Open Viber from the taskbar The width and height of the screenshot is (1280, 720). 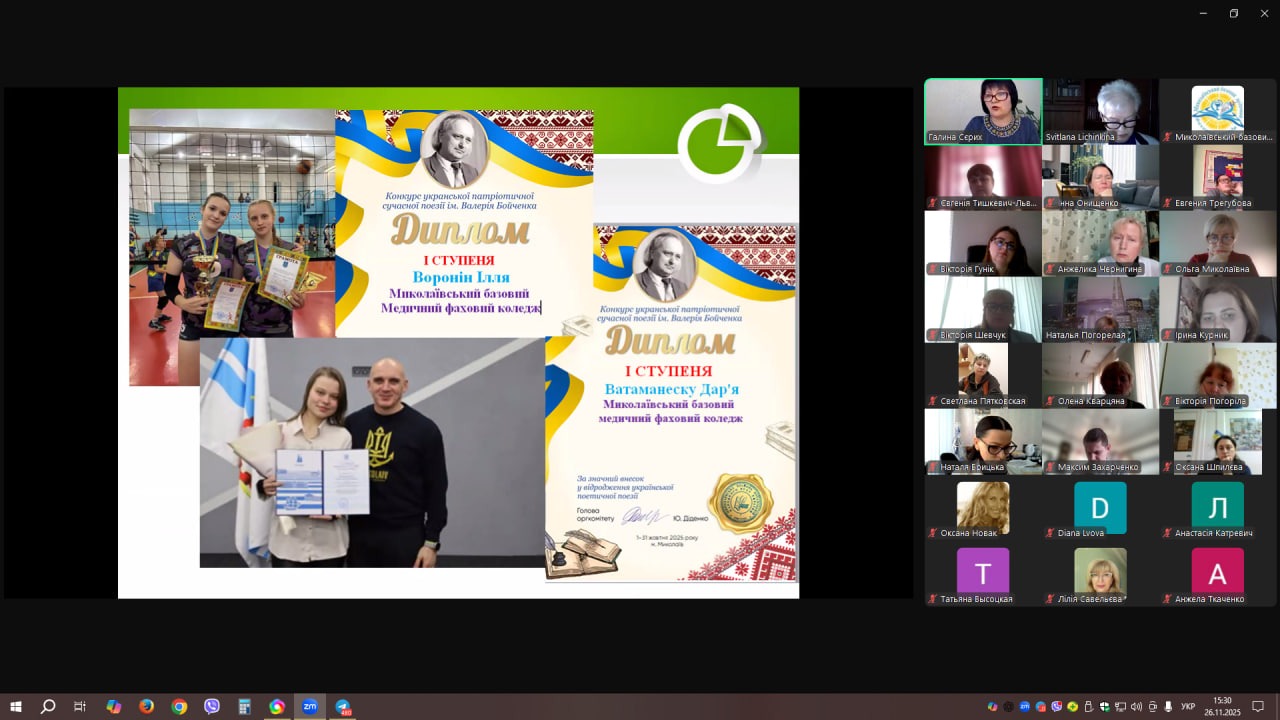click(x=212, y=707)
